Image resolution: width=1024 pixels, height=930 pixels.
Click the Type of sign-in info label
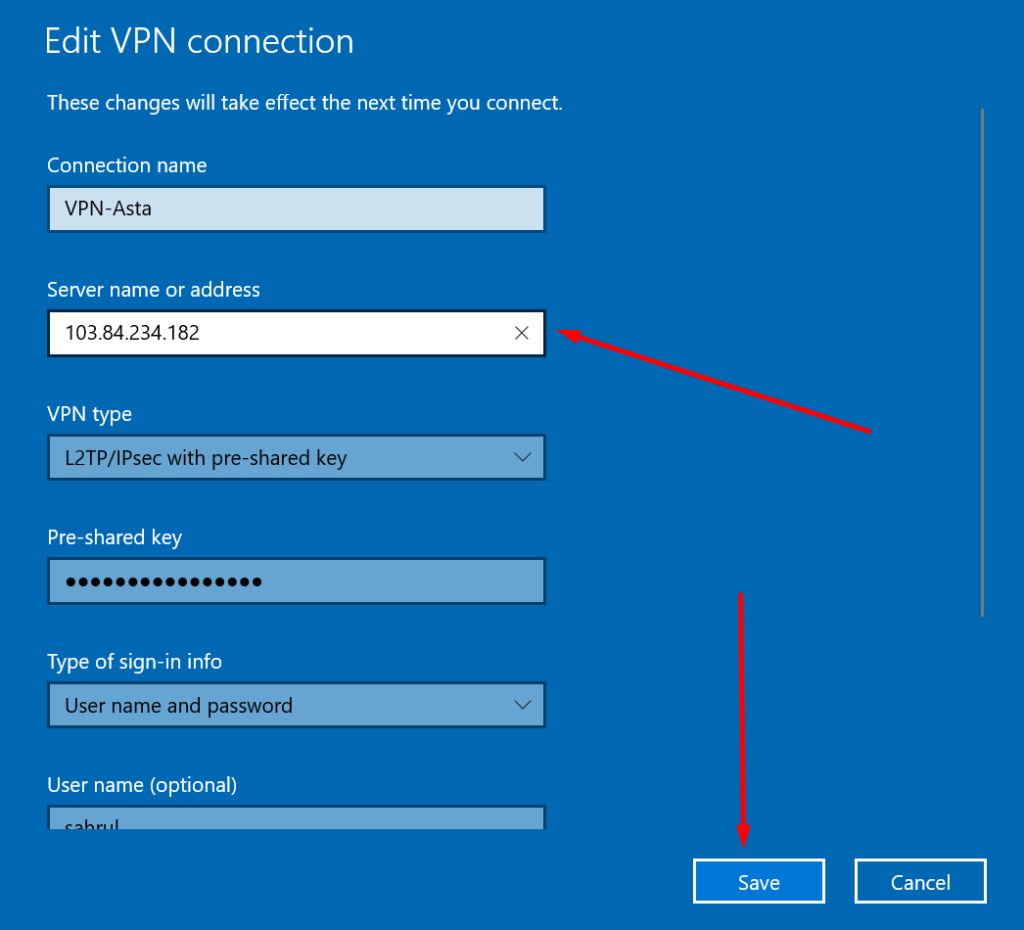[134, 662]
